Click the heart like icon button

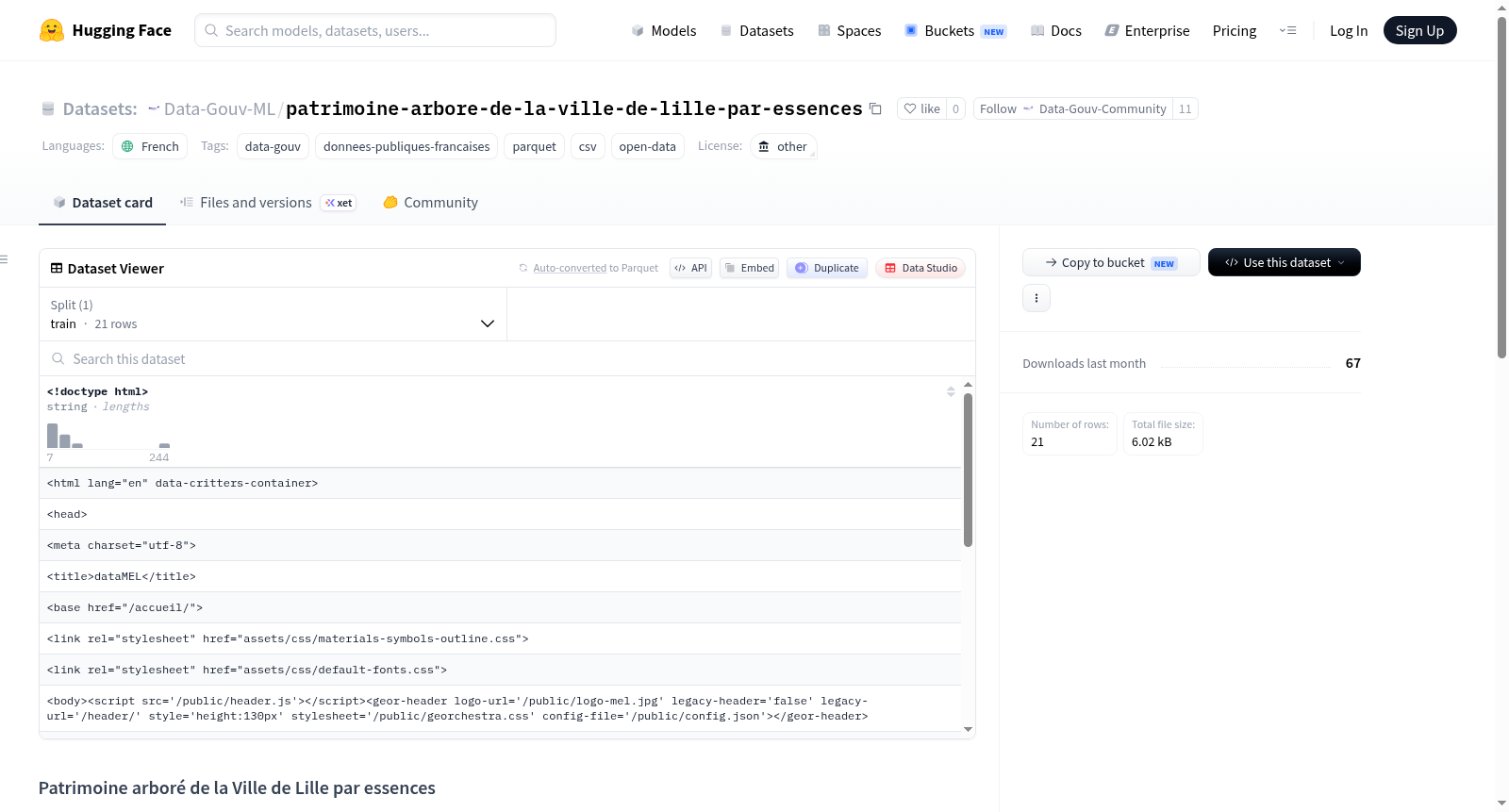point(921,108)
